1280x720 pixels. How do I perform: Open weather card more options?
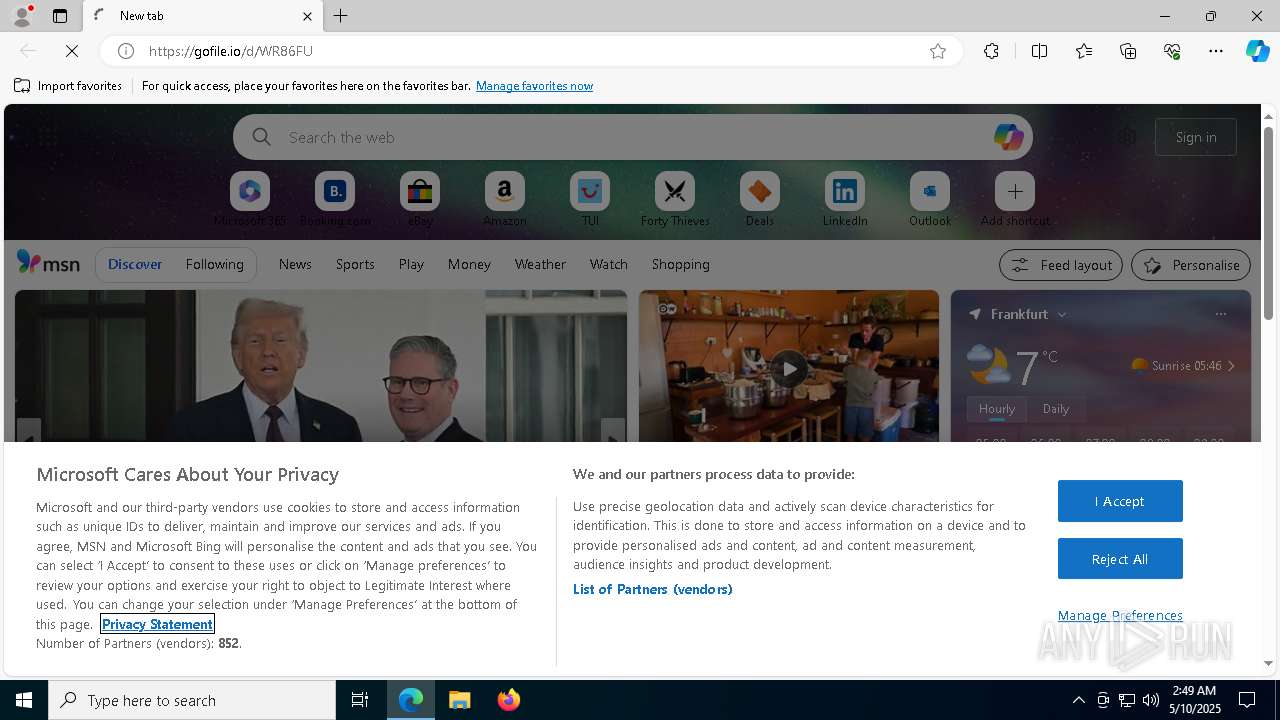[x=1220, y=314]
